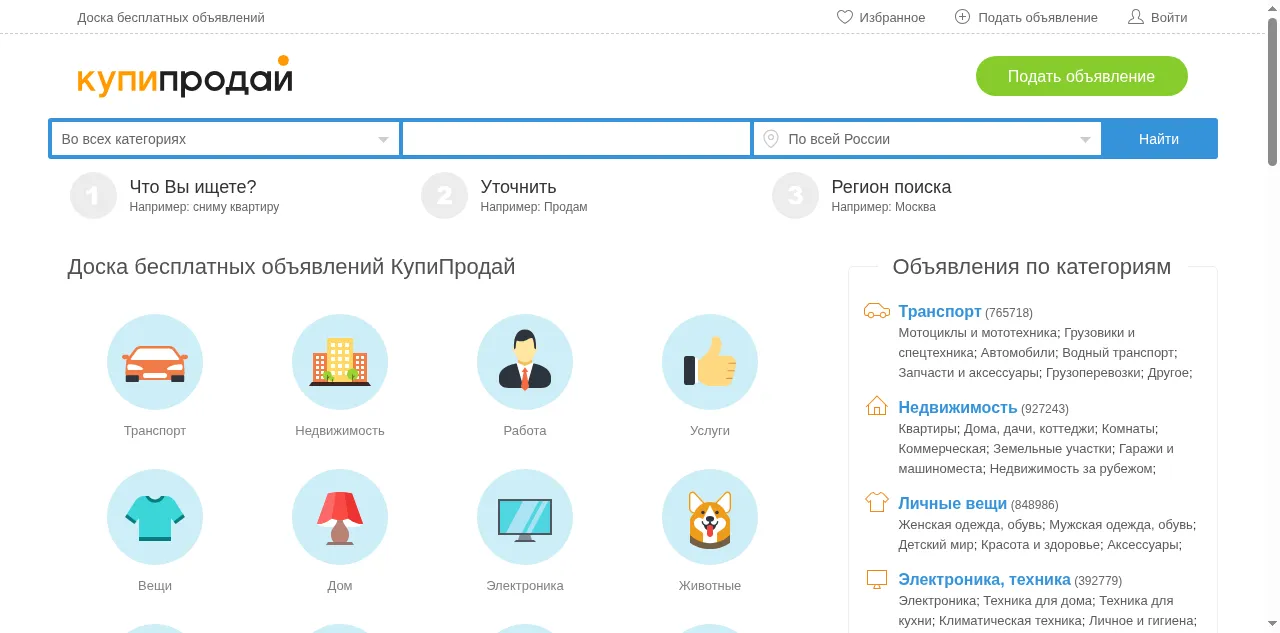Select Земельные участки subcategory
This screenshot has width=1280, height=633.
point(1052,448)
